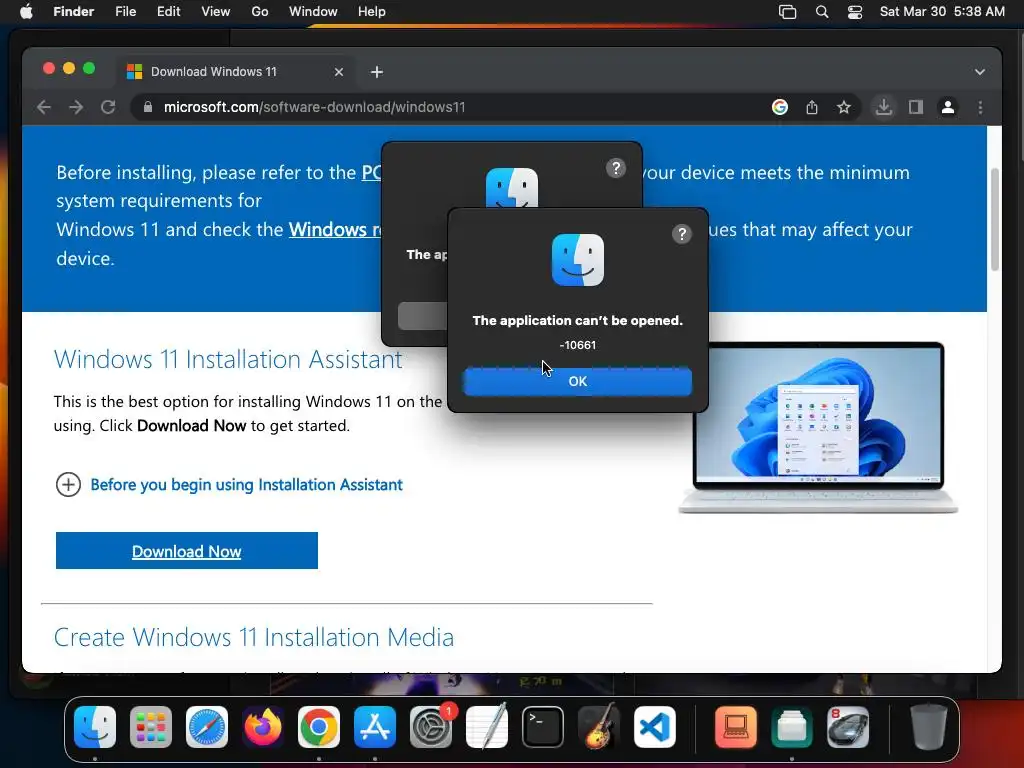Open a new Chrome tab
This screenshot has height=768, width=1024.
coord(377,72)
